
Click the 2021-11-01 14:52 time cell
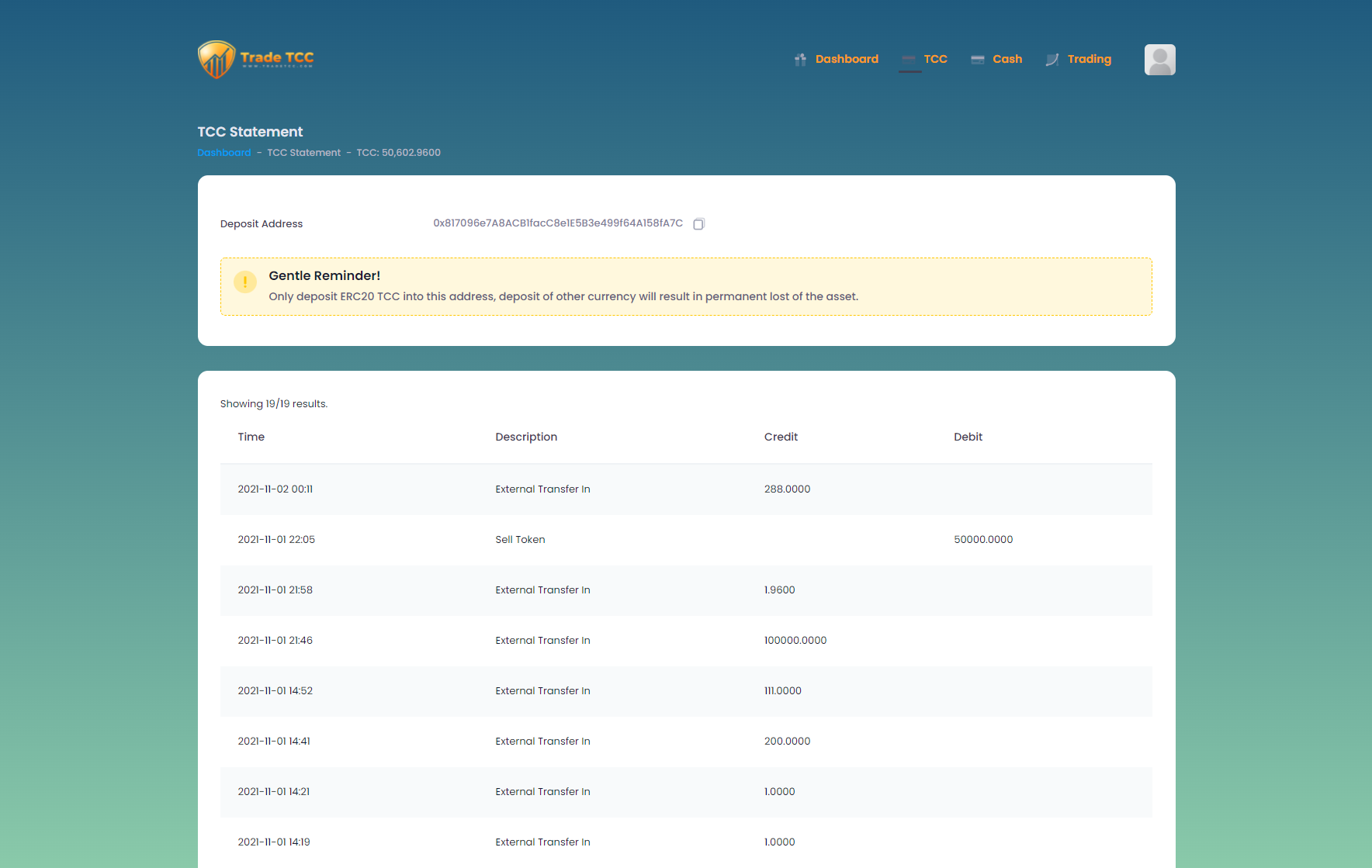pos(275,691)
